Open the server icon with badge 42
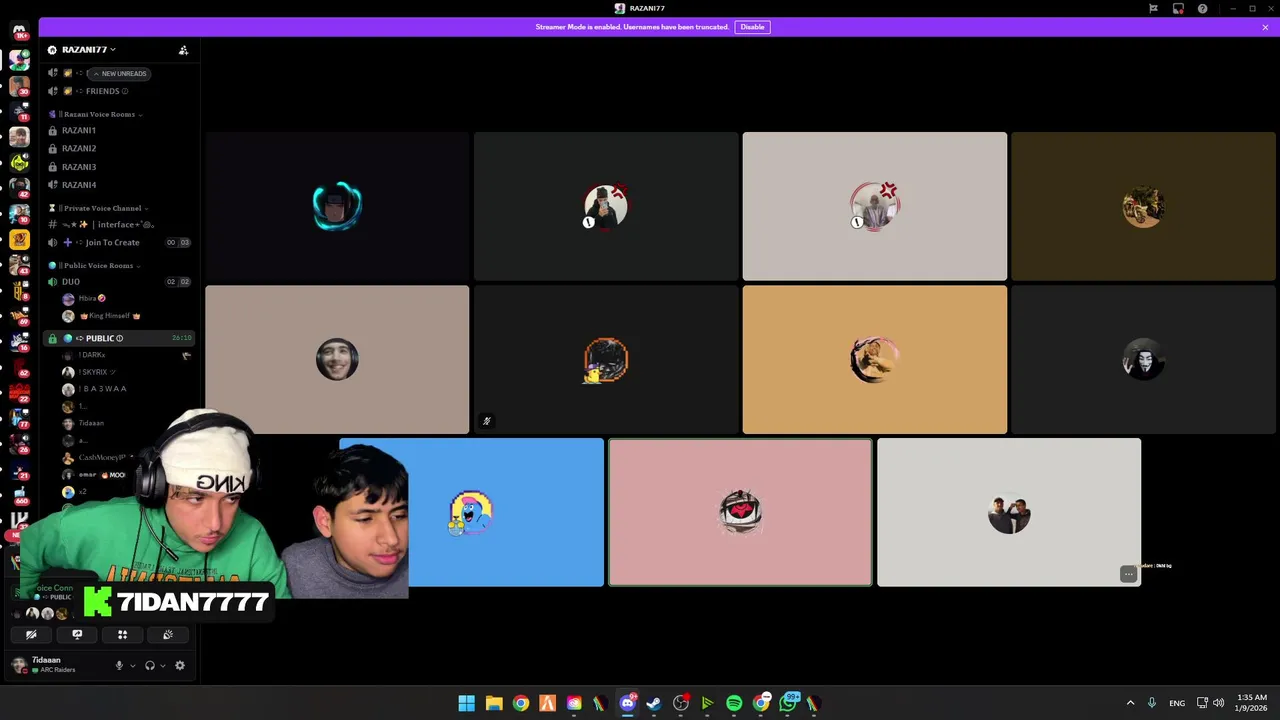1280x720 pixels. (19, 186)
